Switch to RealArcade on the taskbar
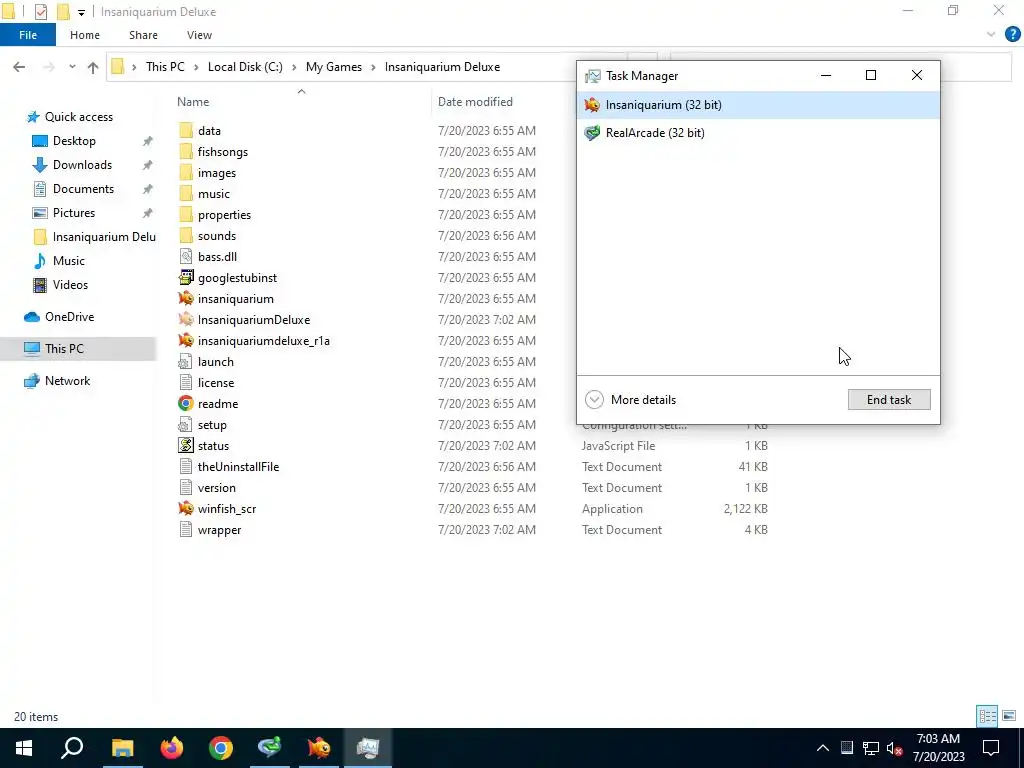 (x=270, y=748)
